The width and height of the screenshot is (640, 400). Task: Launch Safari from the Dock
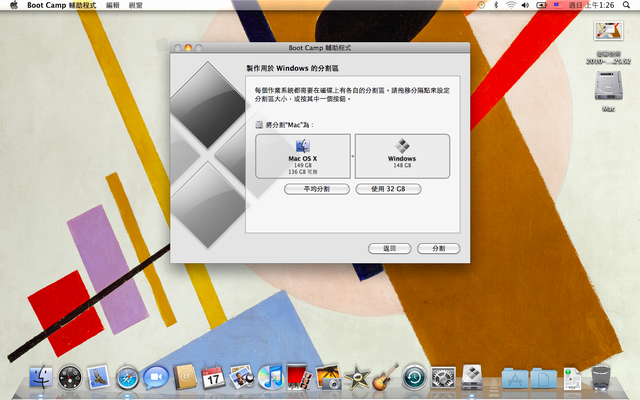coord(127,378)
